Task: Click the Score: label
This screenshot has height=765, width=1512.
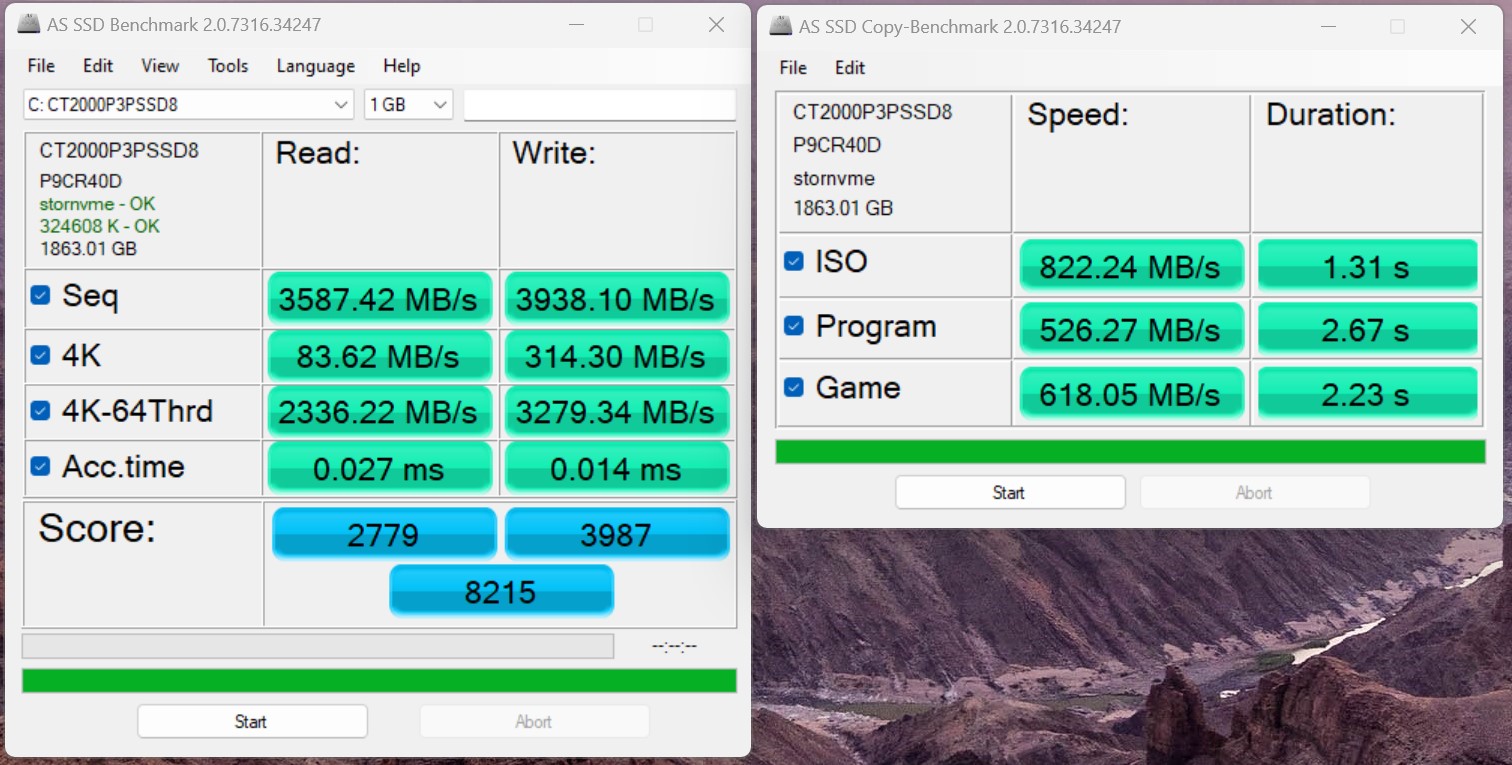Action: (97, 528)
